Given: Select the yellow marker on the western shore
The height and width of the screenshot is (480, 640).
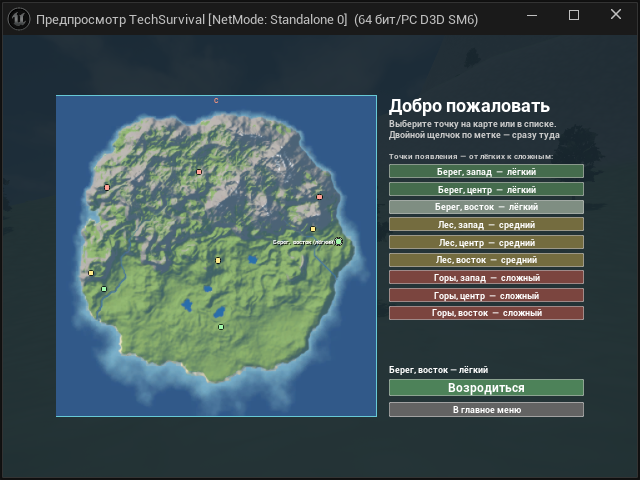Looking at the screenshot, I should point(91,273).
